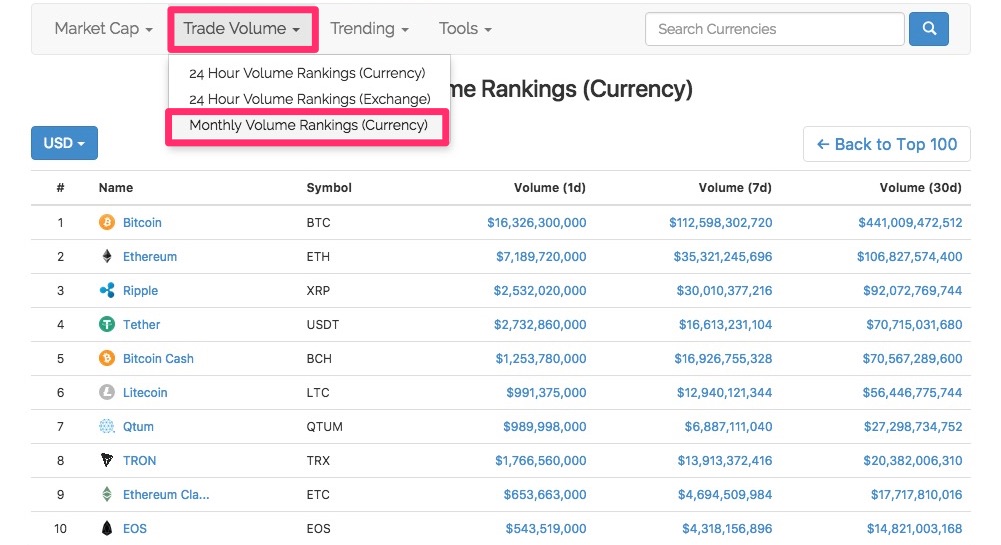
Task: Open the Trending dropdown
Action: click(369, 29)
